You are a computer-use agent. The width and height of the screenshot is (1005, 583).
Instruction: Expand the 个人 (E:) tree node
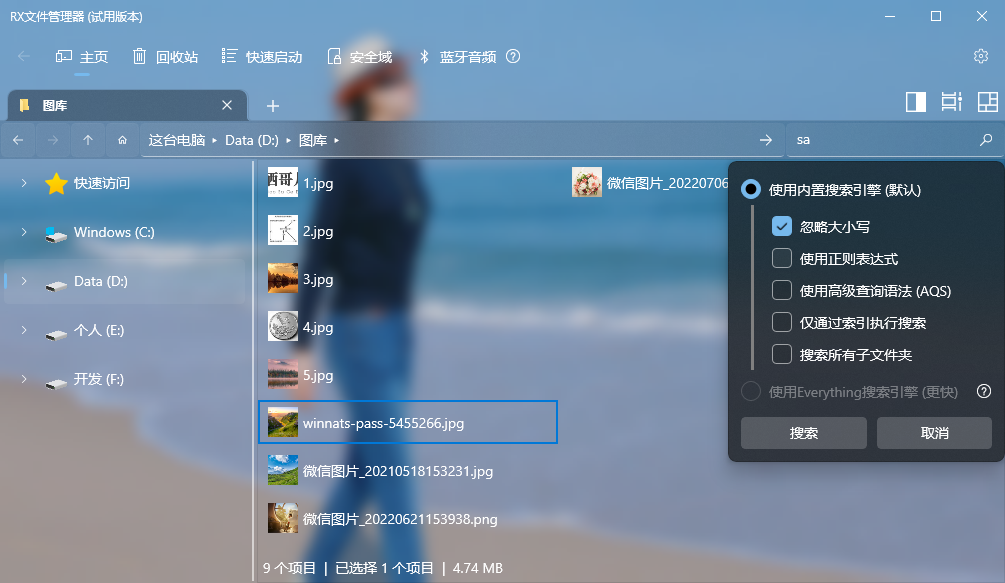pos(24,330)
